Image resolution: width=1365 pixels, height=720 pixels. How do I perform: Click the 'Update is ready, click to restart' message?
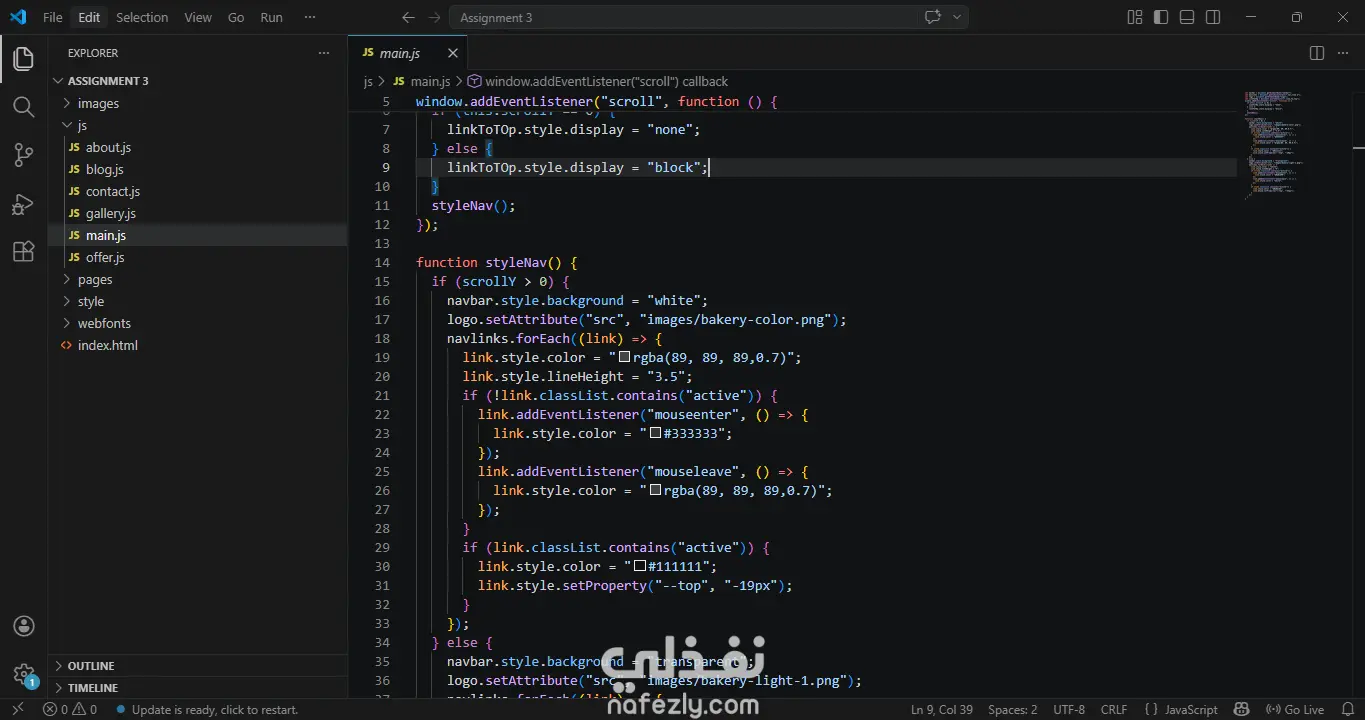tap(207, 709)
